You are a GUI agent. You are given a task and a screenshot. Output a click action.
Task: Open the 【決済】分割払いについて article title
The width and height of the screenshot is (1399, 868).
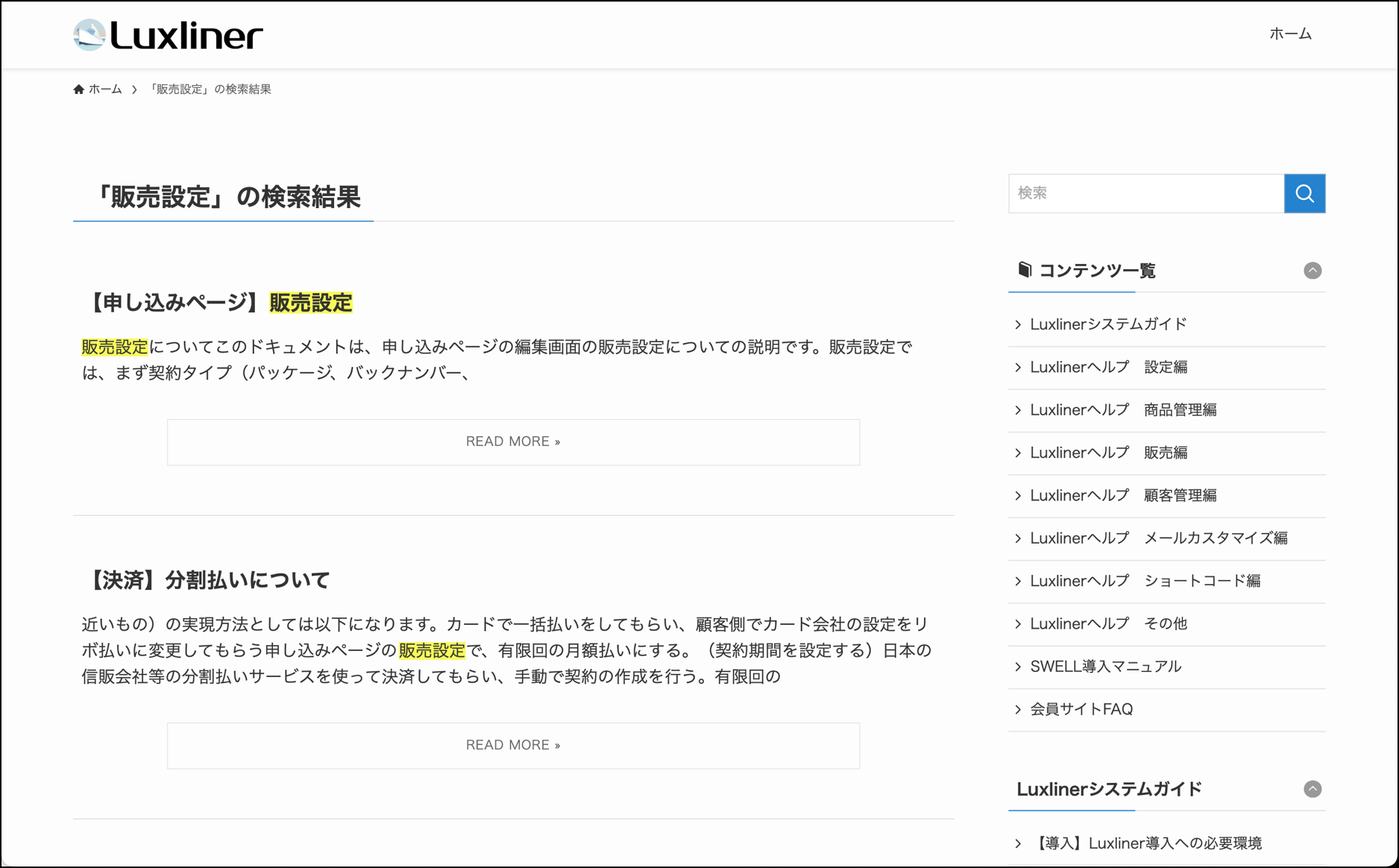pos(207,580)
